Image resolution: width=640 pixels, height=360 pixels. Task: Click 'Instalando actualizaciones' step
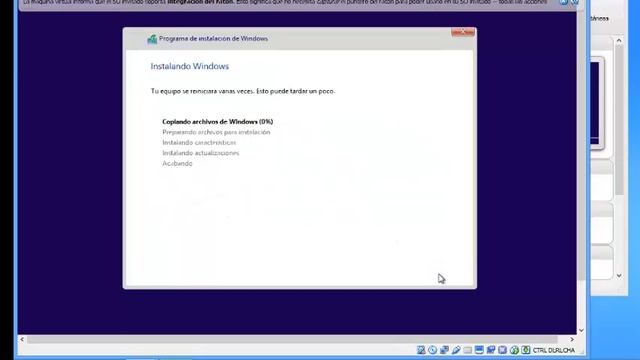[x=201, y=153]
